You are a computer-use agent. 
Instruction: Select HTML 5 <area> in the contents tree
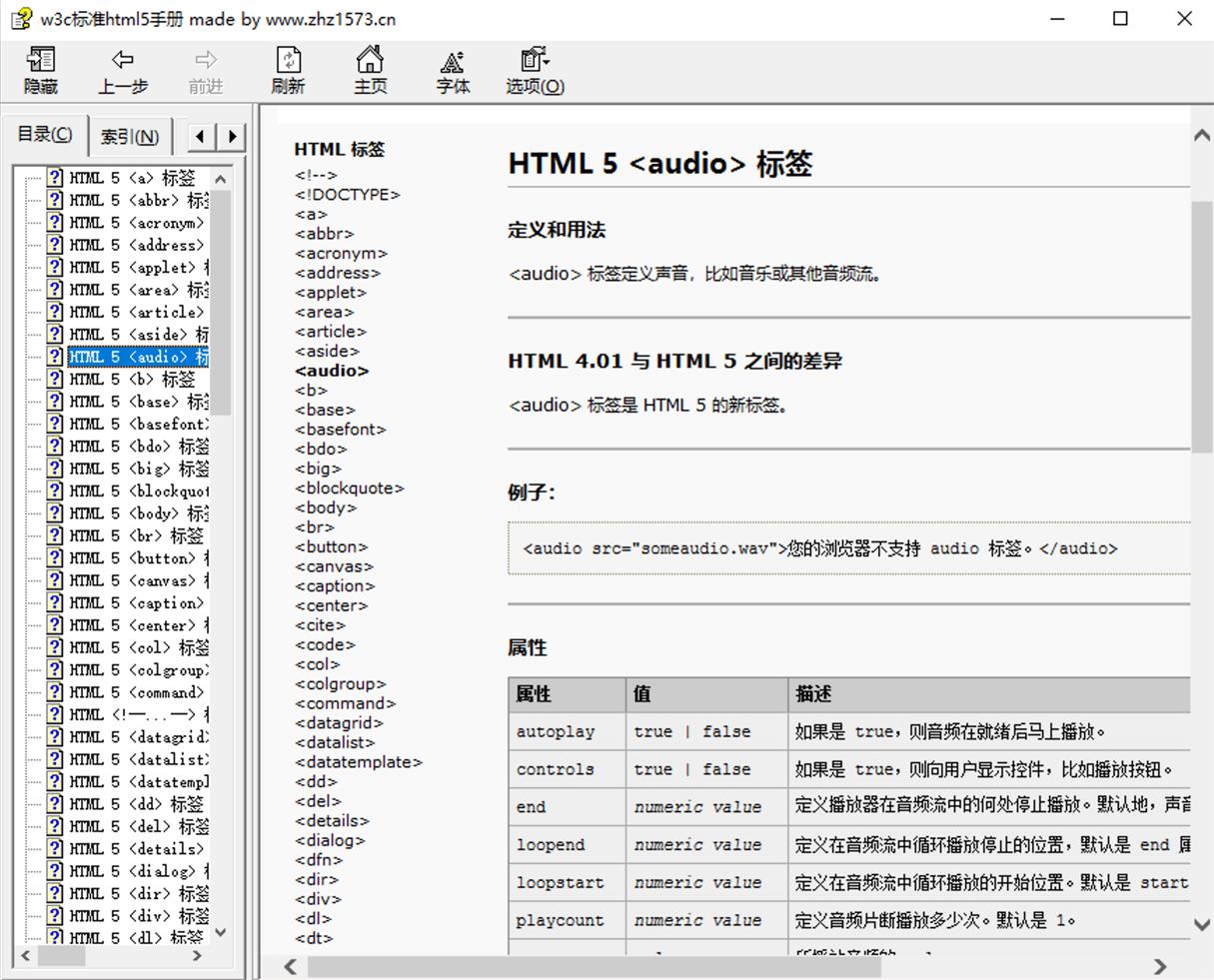pos(139,290)
